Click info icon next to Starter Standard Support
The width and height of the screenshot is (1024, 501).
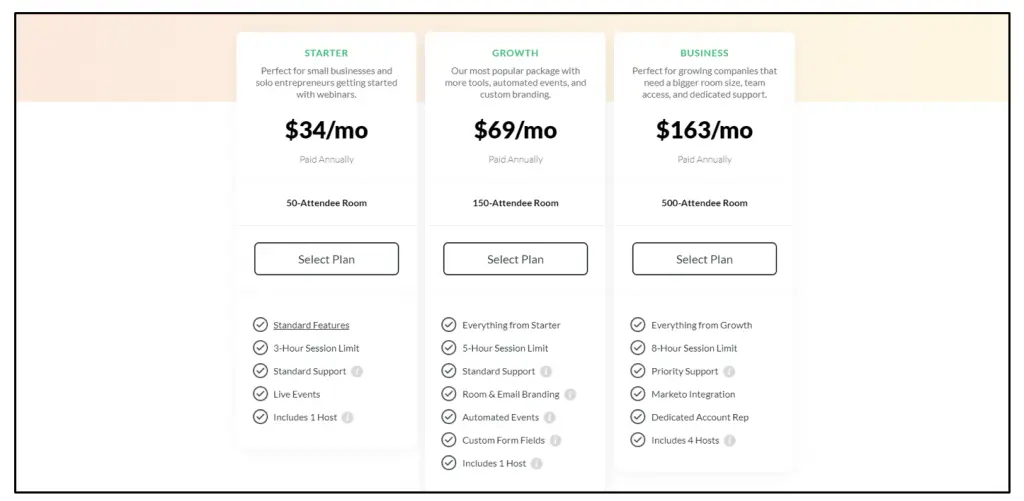coord(358,371)
